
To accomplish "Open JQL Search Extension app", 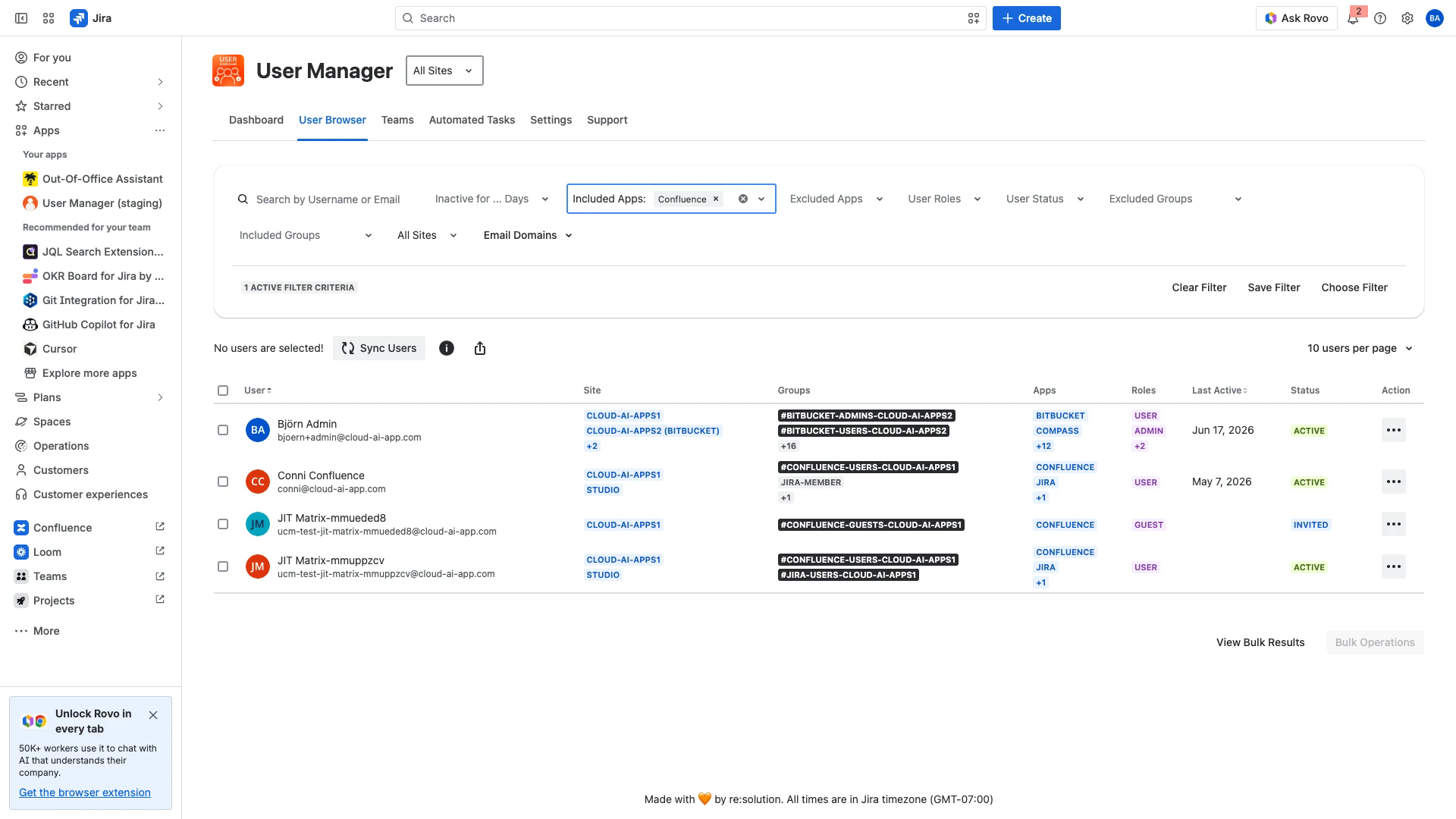I will pyautogui.click(x=93, y=252).
